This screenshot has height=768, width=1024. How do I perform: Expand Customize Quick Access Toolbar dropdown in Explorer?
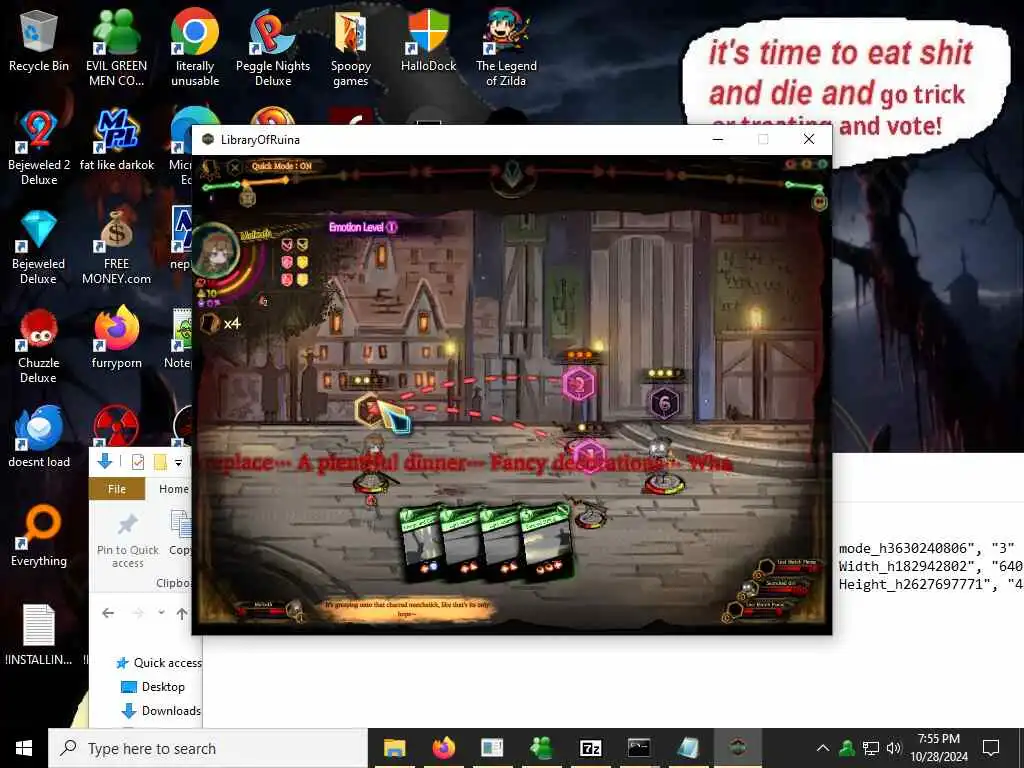click(x=178, y=462)
